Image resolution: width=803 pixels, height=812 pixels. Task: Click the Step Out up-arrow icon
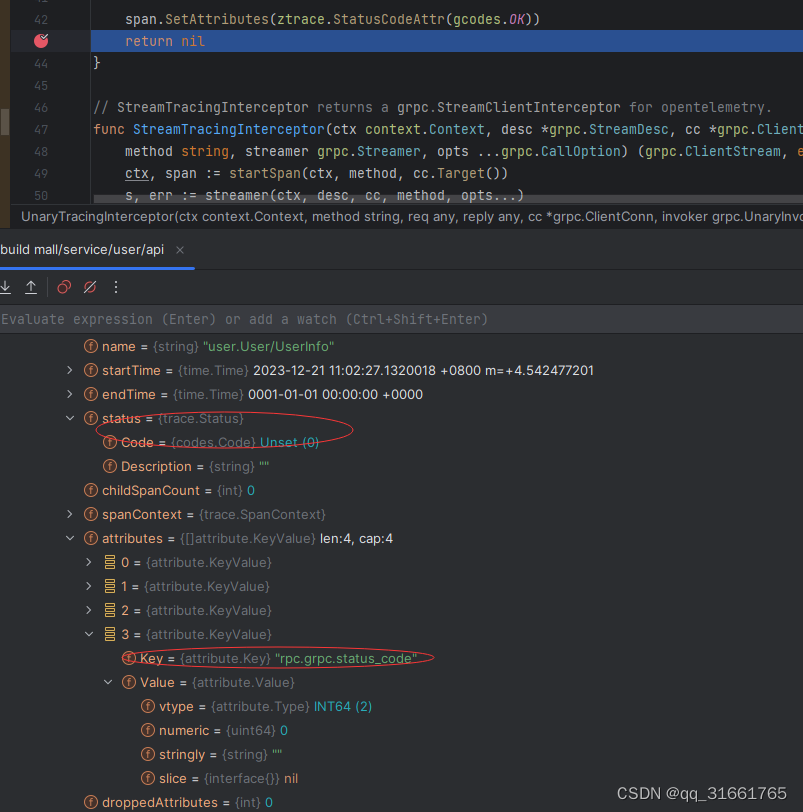click(31, 287)
